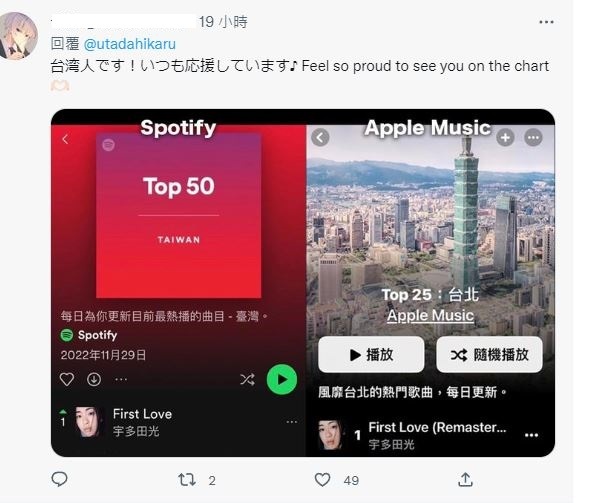Download the Spotify Top 50 playlist
Viewport: 602px width, 503px height.
point(94,379)
